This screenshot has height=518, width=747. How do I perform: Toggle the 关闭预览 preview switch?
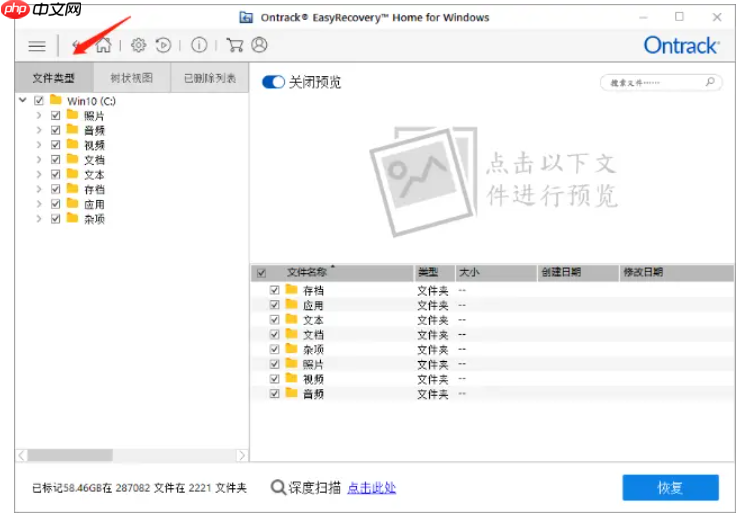(273, 82)
